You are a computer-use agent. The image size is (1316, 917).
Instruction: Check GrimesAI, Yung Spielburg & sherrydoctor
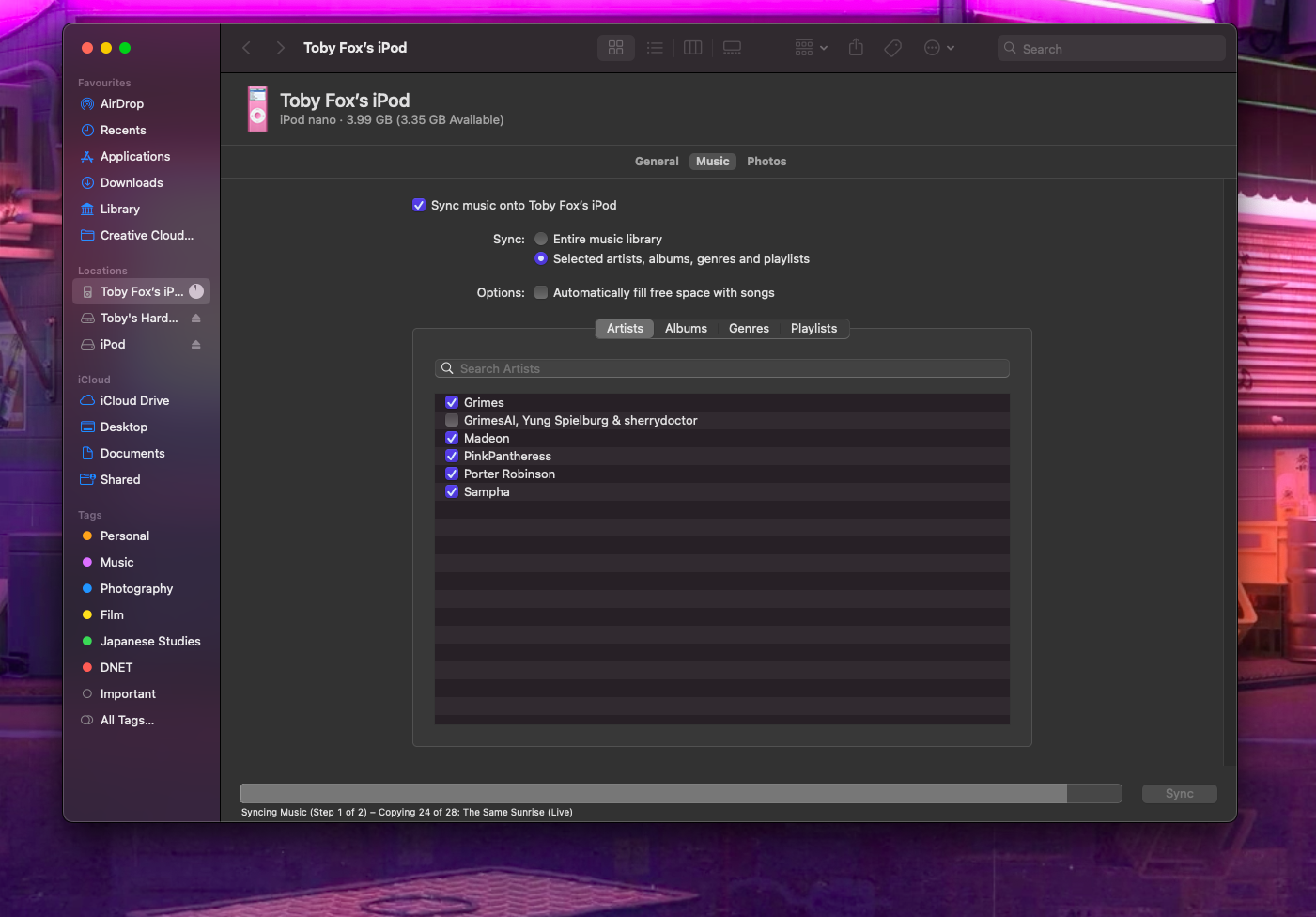point(452,420)
